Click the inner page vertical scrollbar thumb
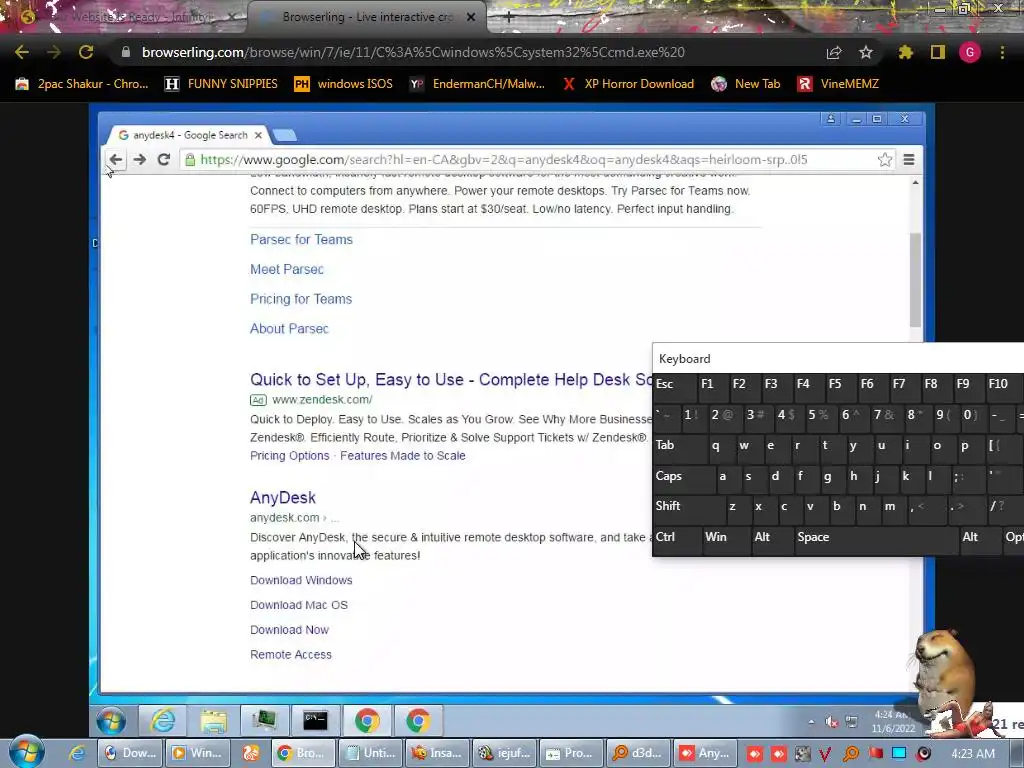 [916, 280]
